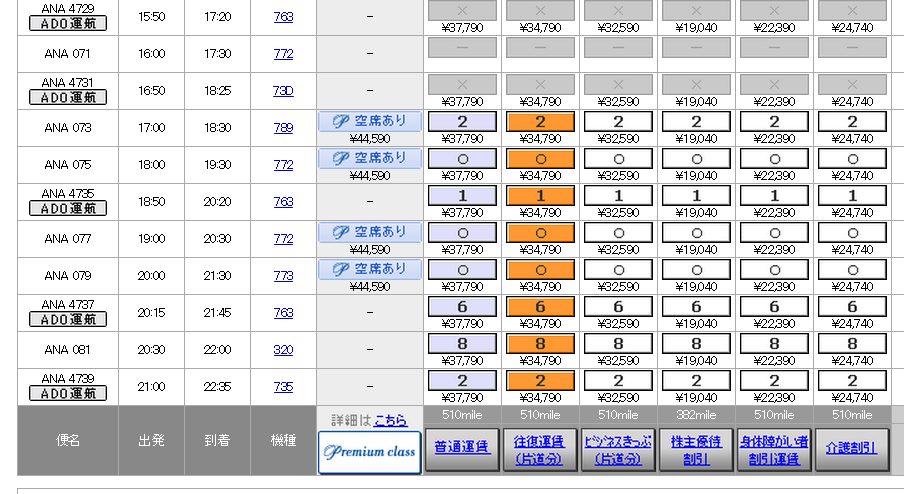This screenshot has width=904, height=494.
Task: Open the 往復運賃(片道分) fare header link
Action: click(x=540, y=450)
